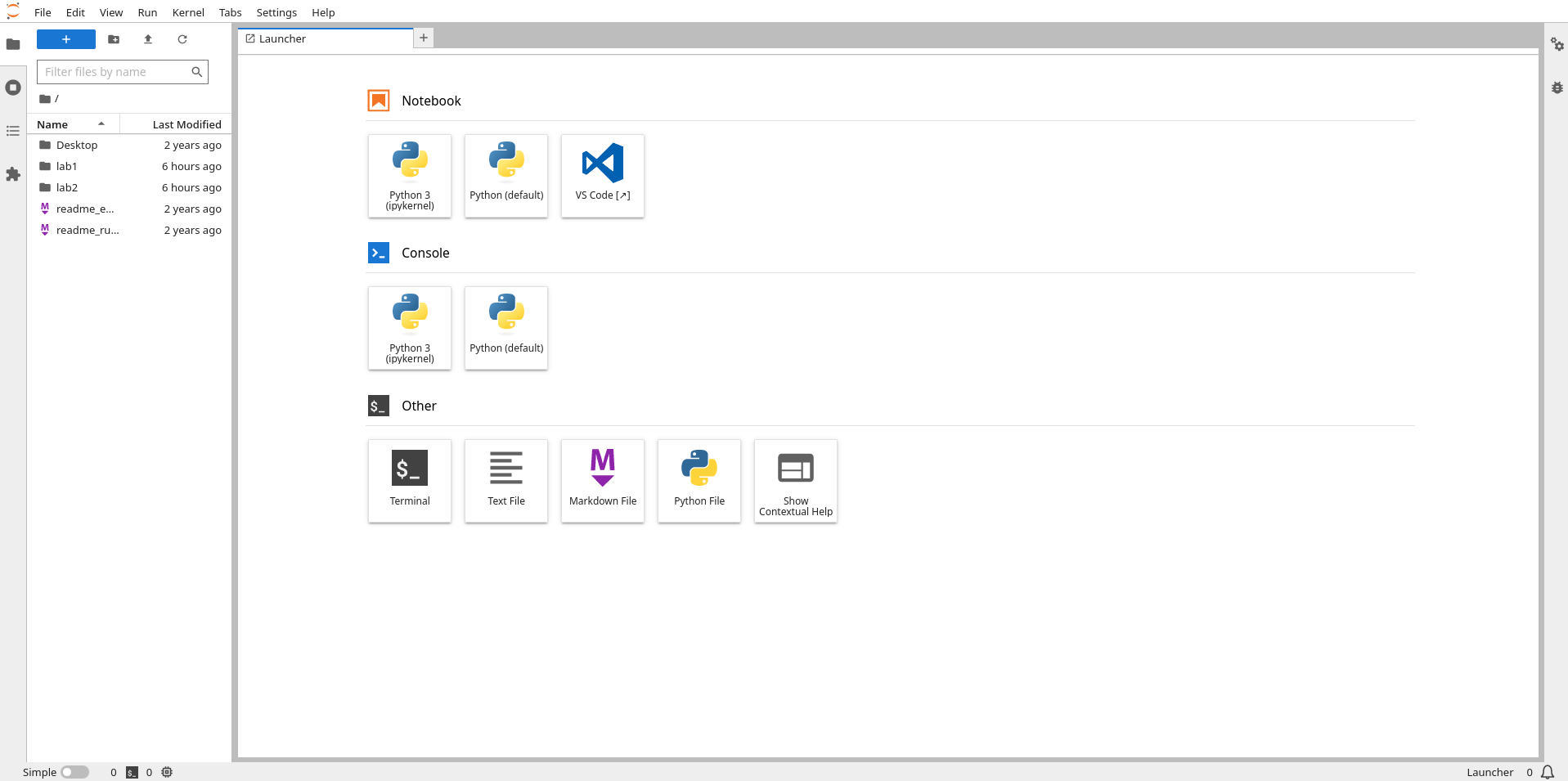This screenshot has width=1568, height=781.
Task: Create a new Markdown File
Action: (602, 480)
